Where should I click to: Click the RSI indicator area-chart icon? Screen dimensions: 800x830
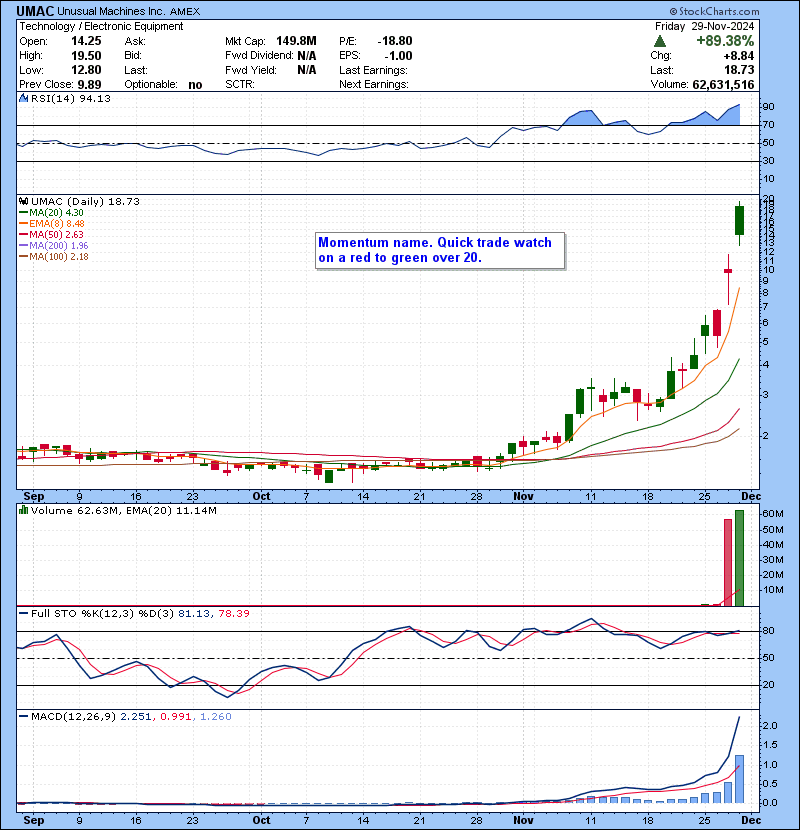click(x=23, y=98)
